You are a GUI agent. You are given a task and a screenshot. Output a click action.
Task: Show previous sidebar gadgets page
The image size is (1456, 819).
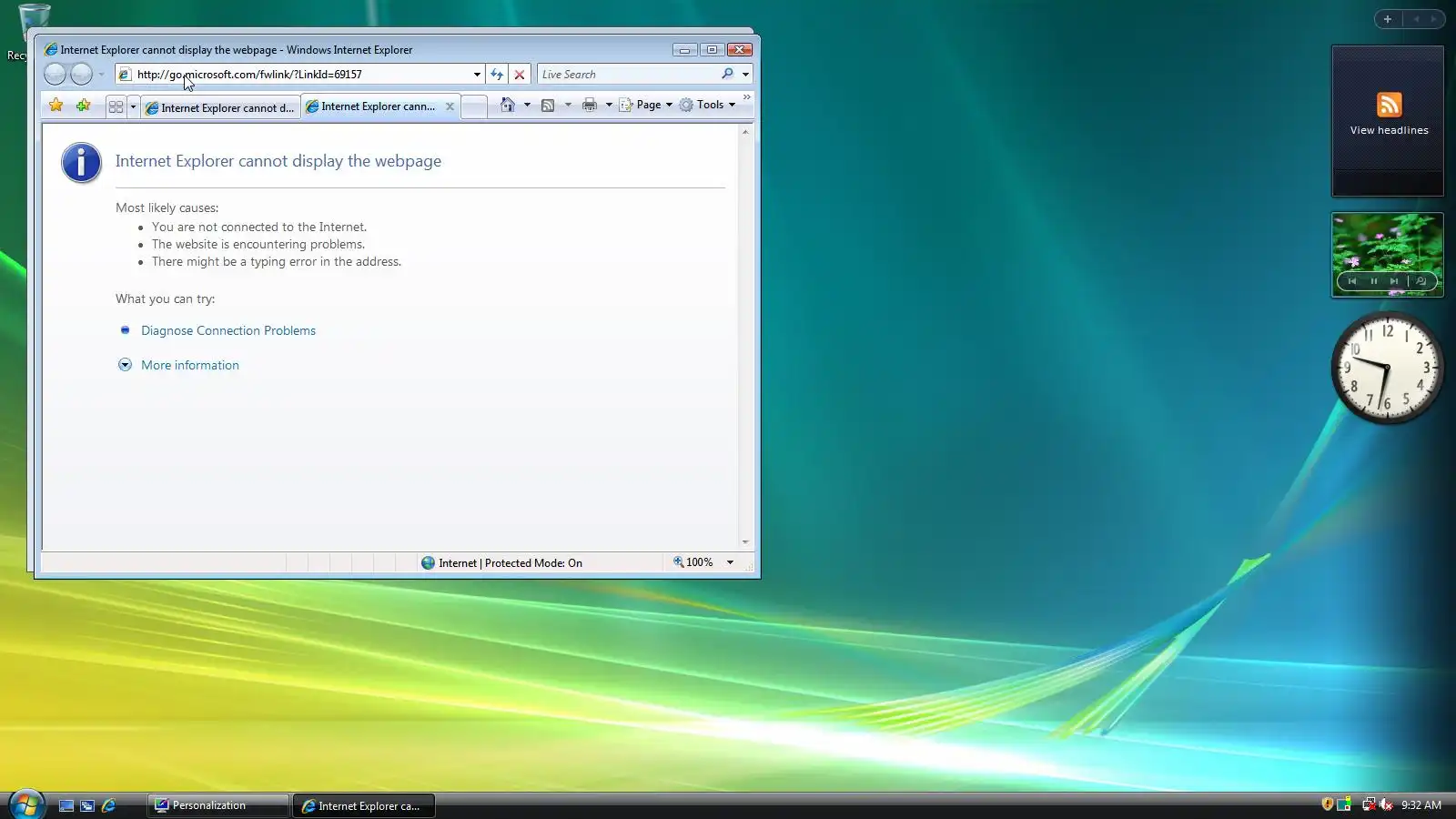1416,19
